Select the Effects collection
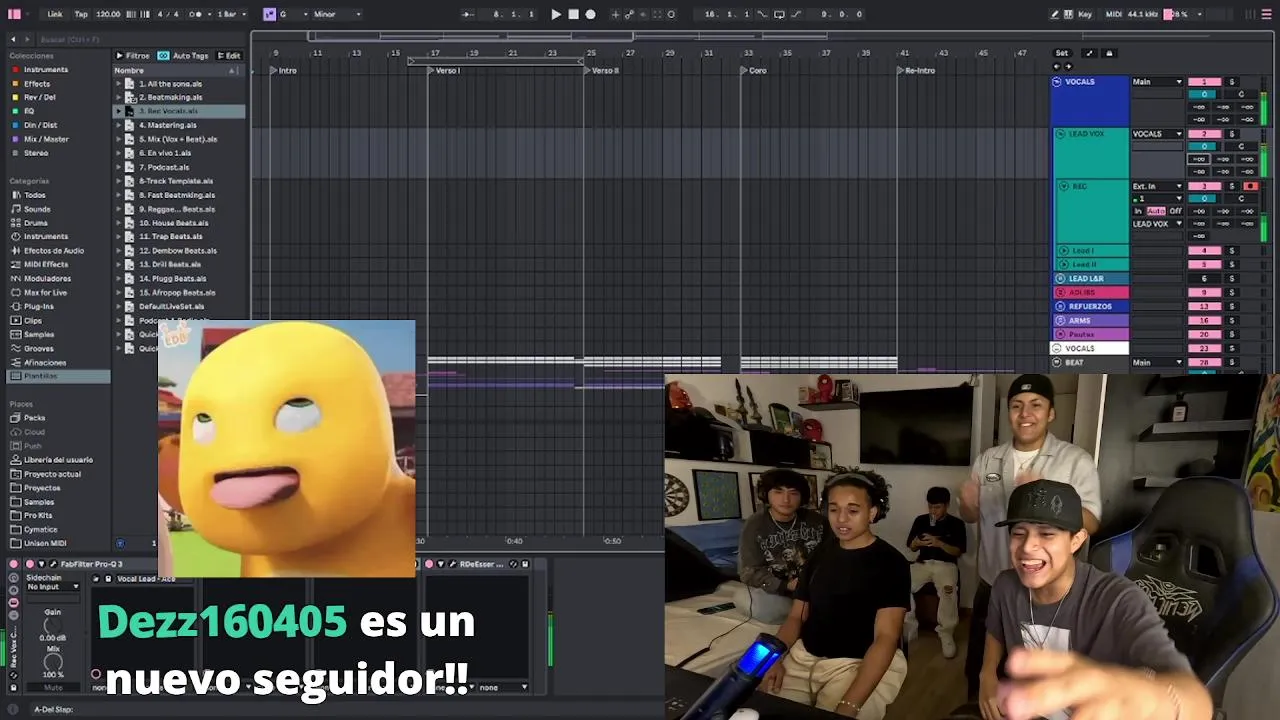This screenshot has width=1280, height=720. click(x=37, y=84)
